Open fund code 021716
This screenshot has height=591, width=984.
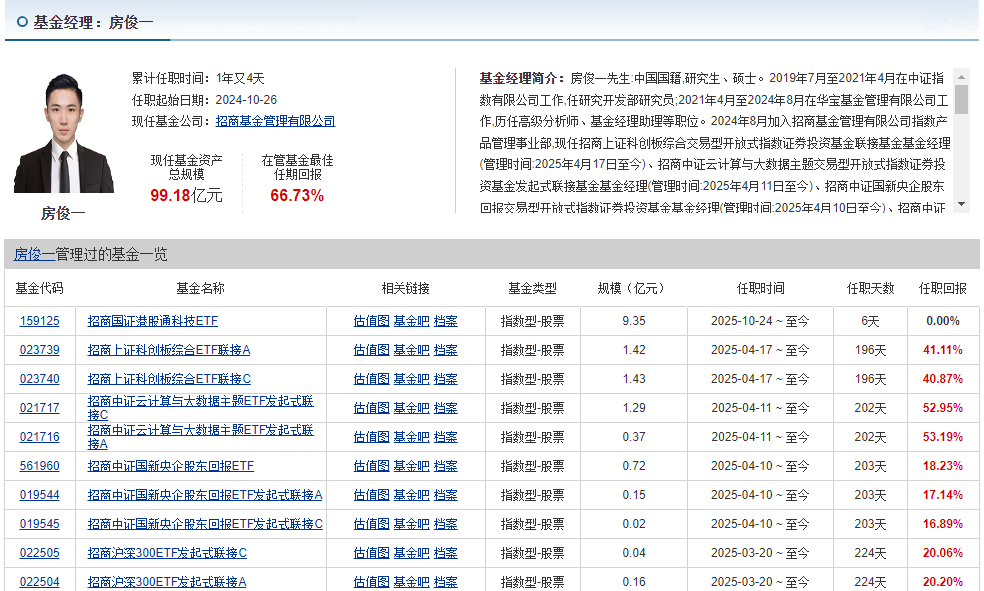click(40, 437)
